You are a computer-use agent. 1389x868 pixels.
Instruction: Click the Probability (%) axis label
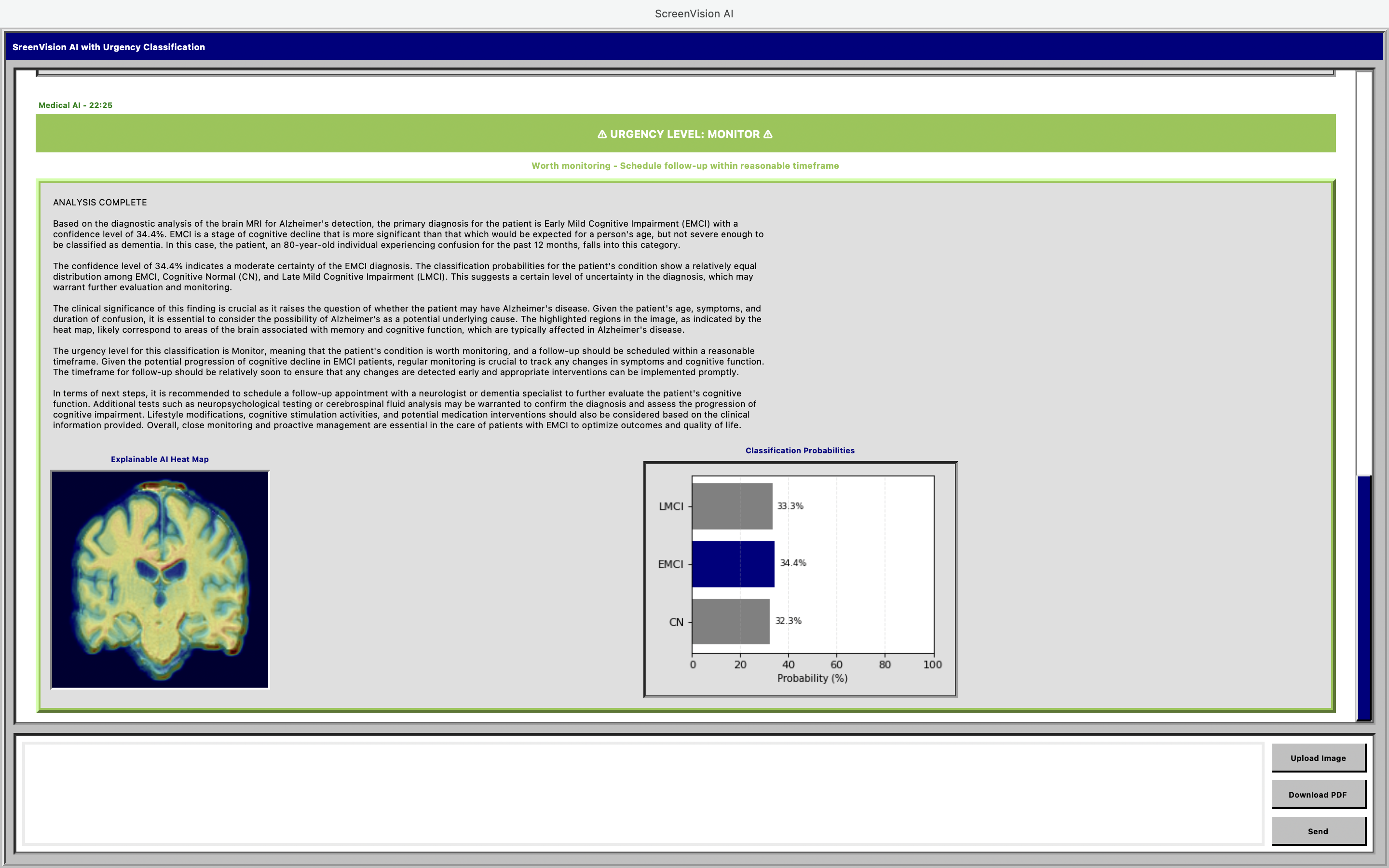[x=812, y=678]
